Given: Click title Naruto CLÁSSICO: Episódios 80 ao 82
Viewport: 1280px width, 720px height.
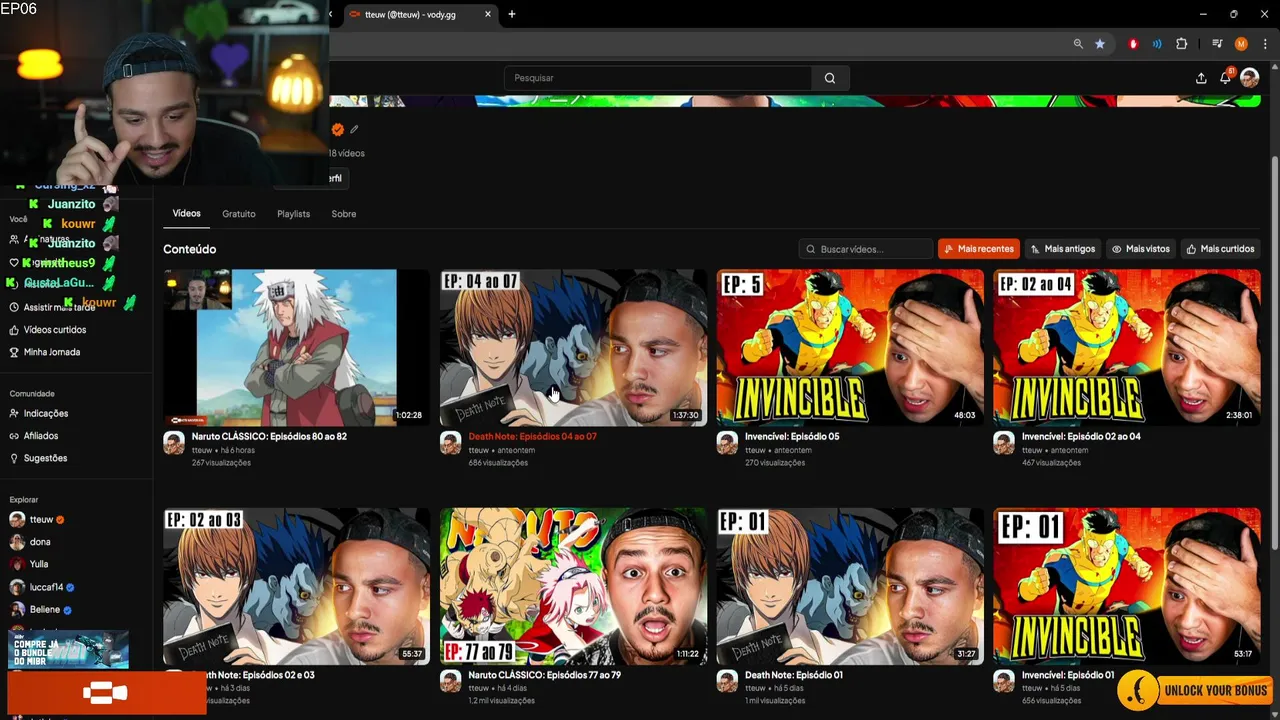Looking at the screenshot, I should 269,437.
